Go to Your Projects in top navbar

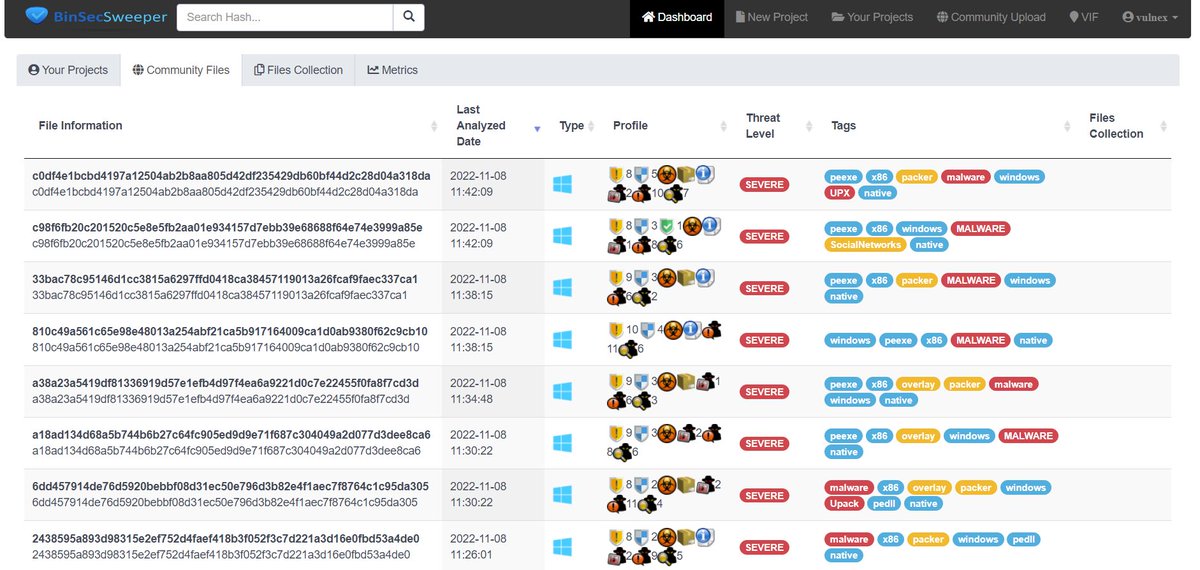point(872,17)
